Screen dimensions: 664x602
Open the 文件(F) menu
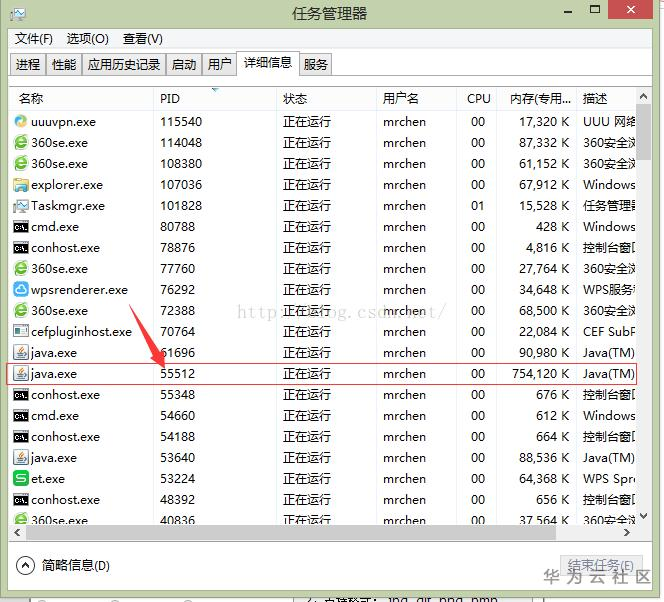tap(34, 39)
